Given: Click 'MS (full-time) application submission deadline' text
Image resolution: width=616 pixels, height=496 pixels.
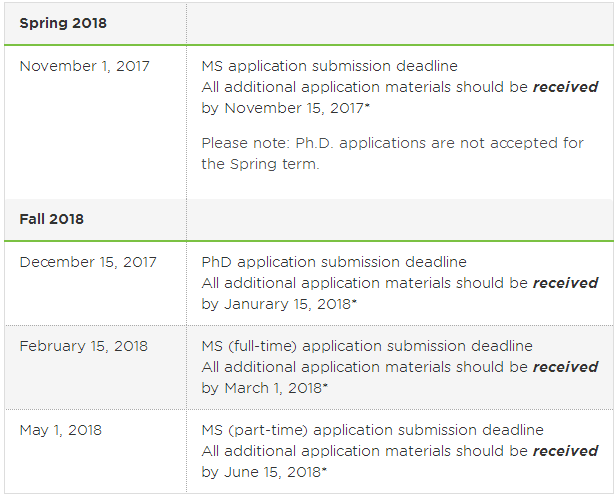Looking at the screenshot, I should pyautogui.click(x=367, y=346).
